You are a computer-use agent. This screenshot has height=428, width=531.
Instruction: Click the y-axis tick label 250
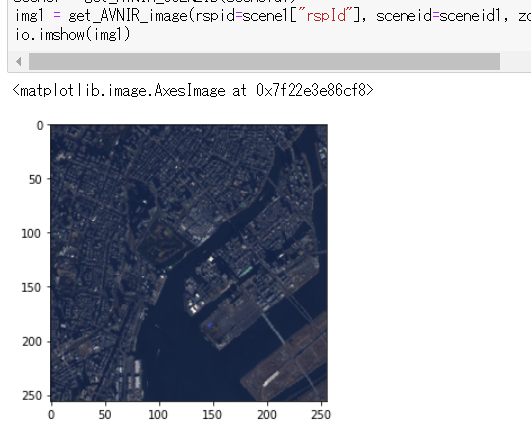[x=32, y=395]
